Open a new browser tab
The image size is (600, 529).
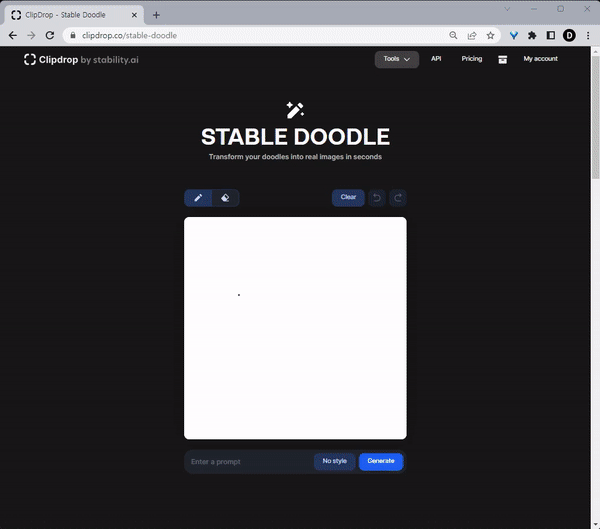coord(156,15)
